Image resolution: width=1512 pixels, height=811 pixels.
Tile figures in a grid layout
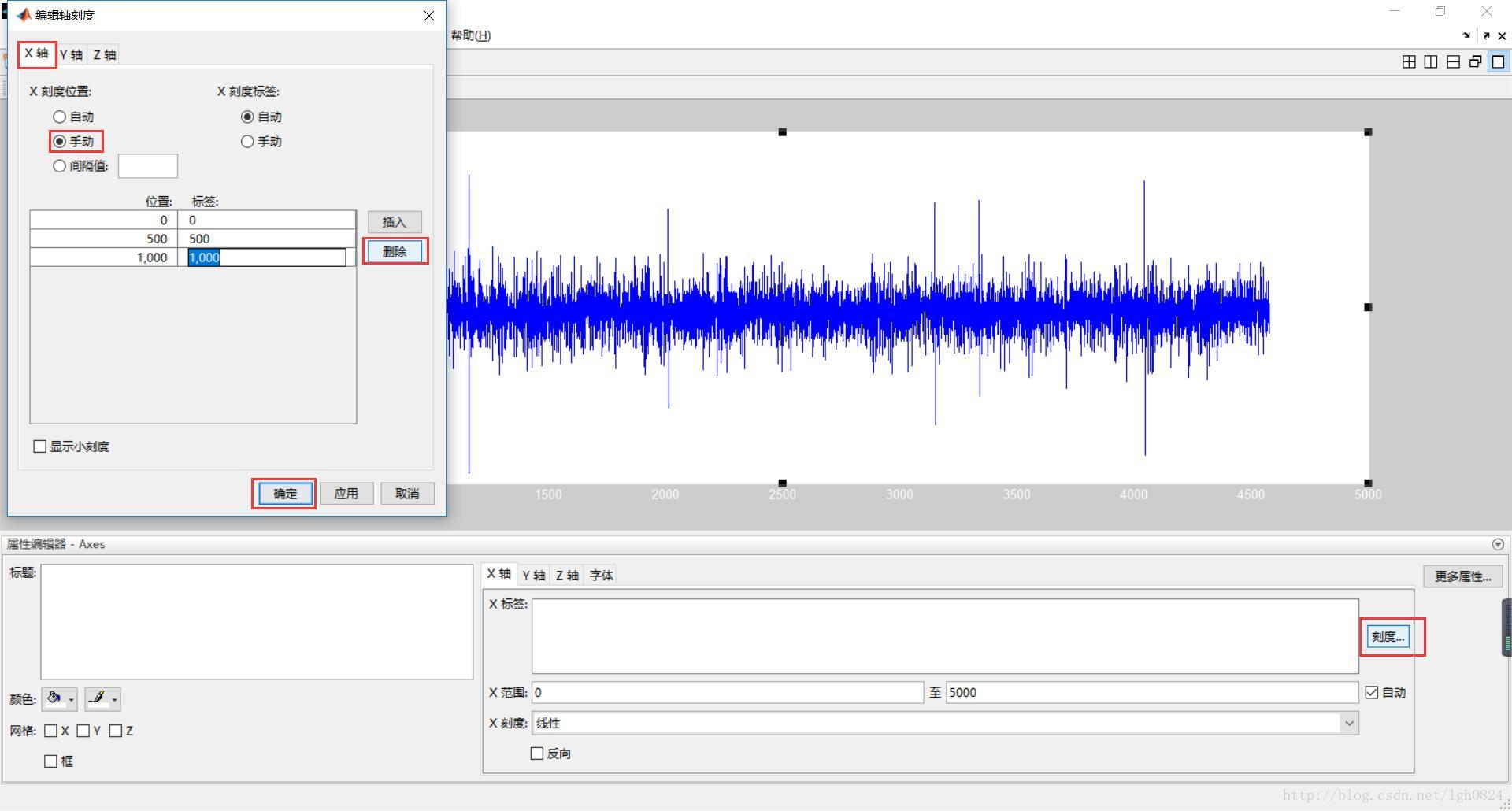click(1409, 61)
